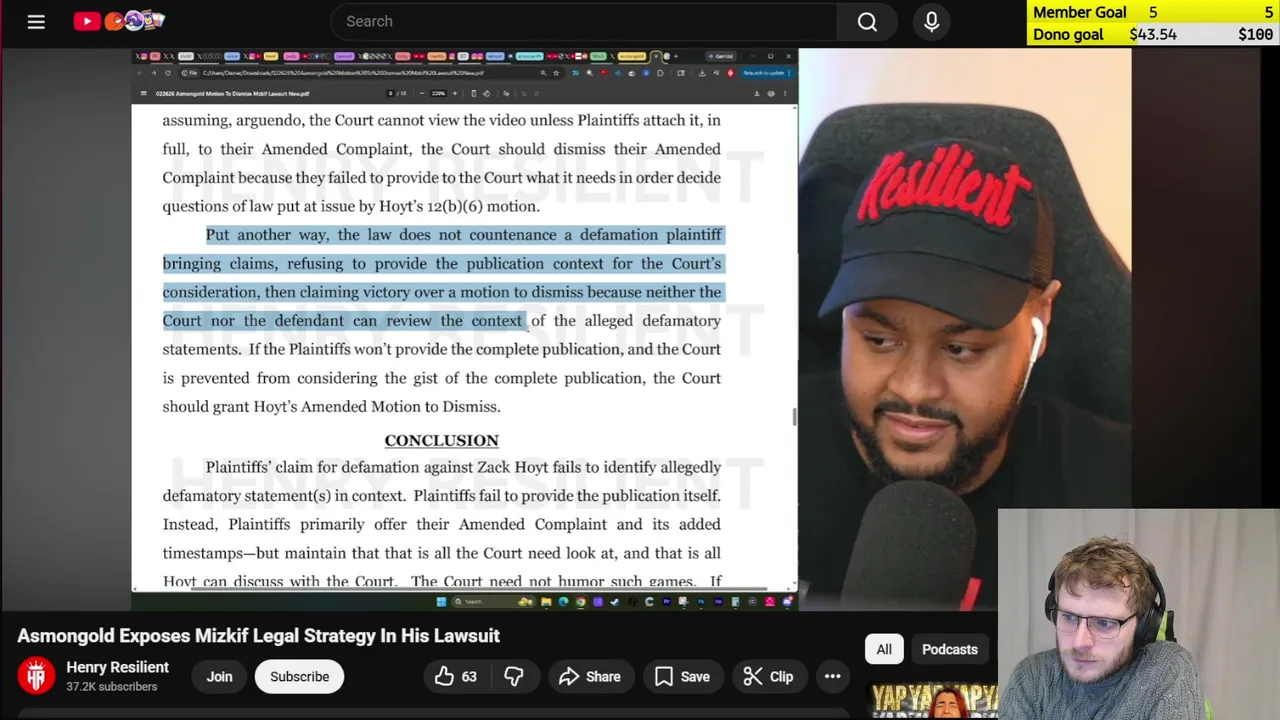Viewport: 1280px width, 720px height.
Task: Go to the YouTube home logo
Action: tap(118, 20)
